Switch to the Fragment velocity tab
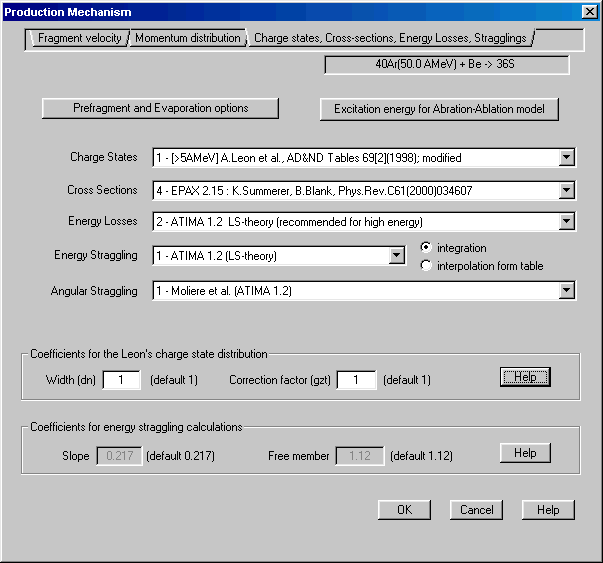This screenshot has width=603, height=563. [x=79, y=38]
